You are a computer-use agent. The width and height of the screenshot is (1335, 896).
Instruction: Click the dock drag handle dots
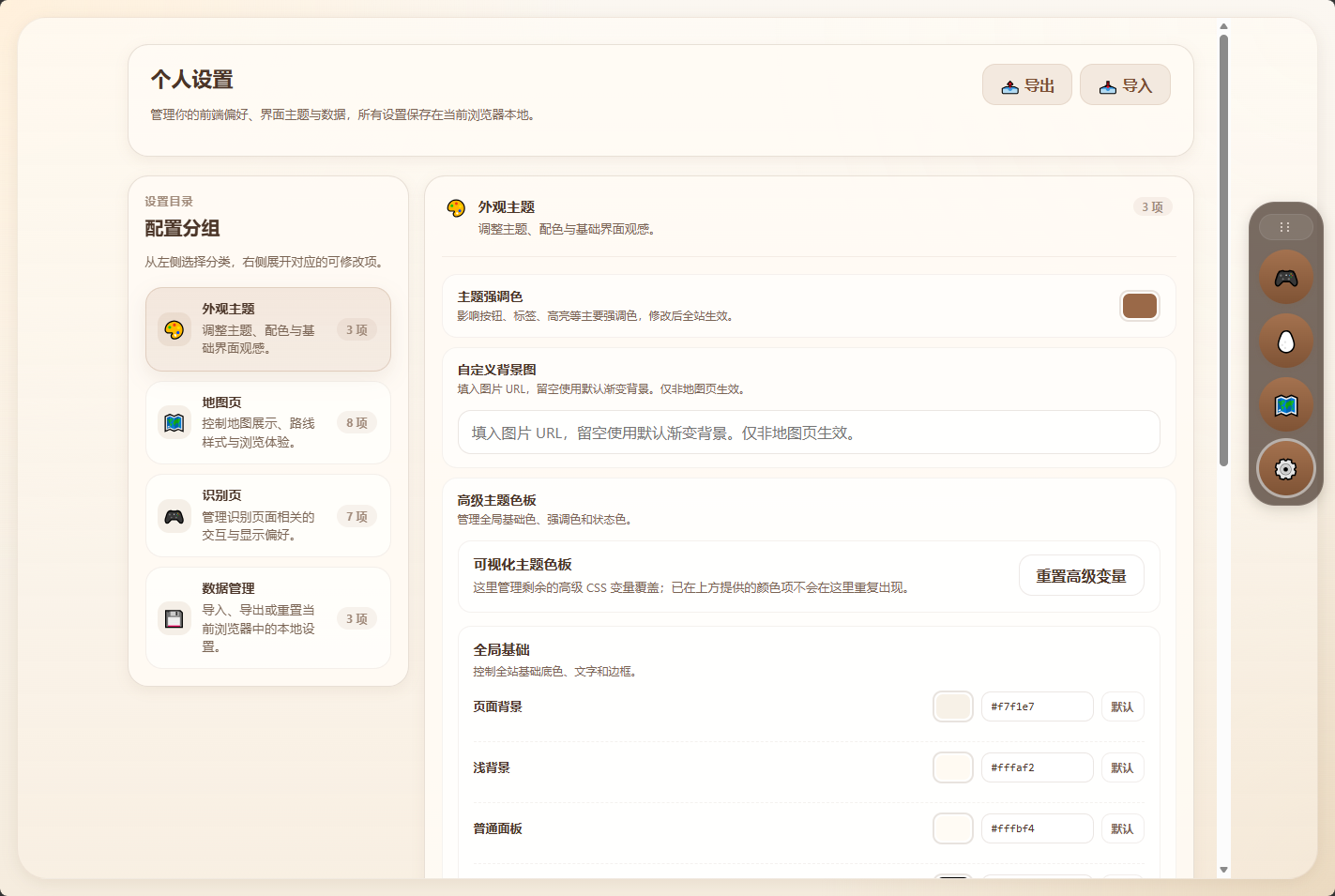click(1285, 227)
